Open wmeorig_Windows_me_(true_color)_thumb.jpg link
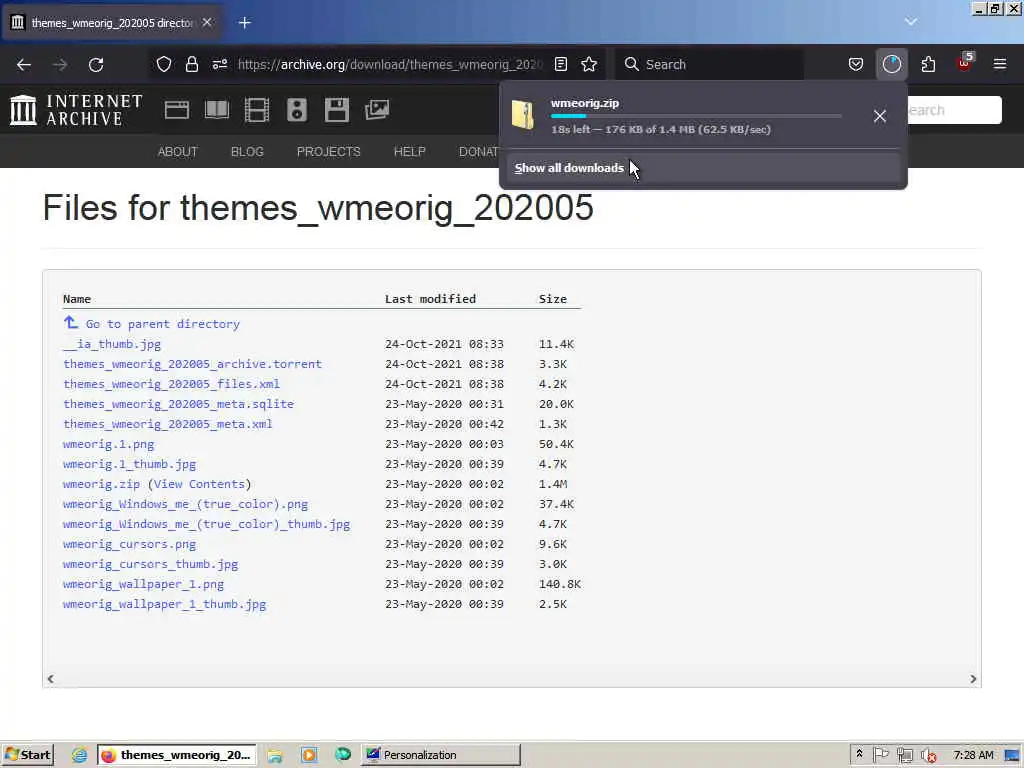This screenshot has height=768, width=1024. click(x=206, y=524)
